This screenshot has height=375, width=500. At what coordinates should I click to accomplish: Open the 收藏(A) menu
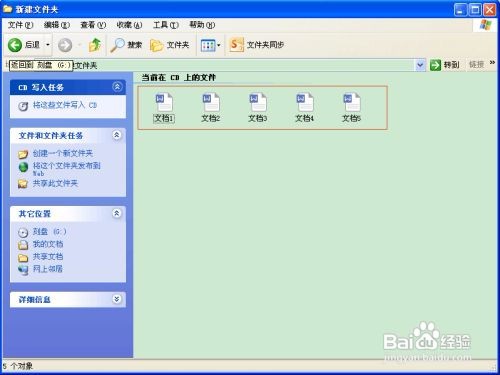click(129, 25)
